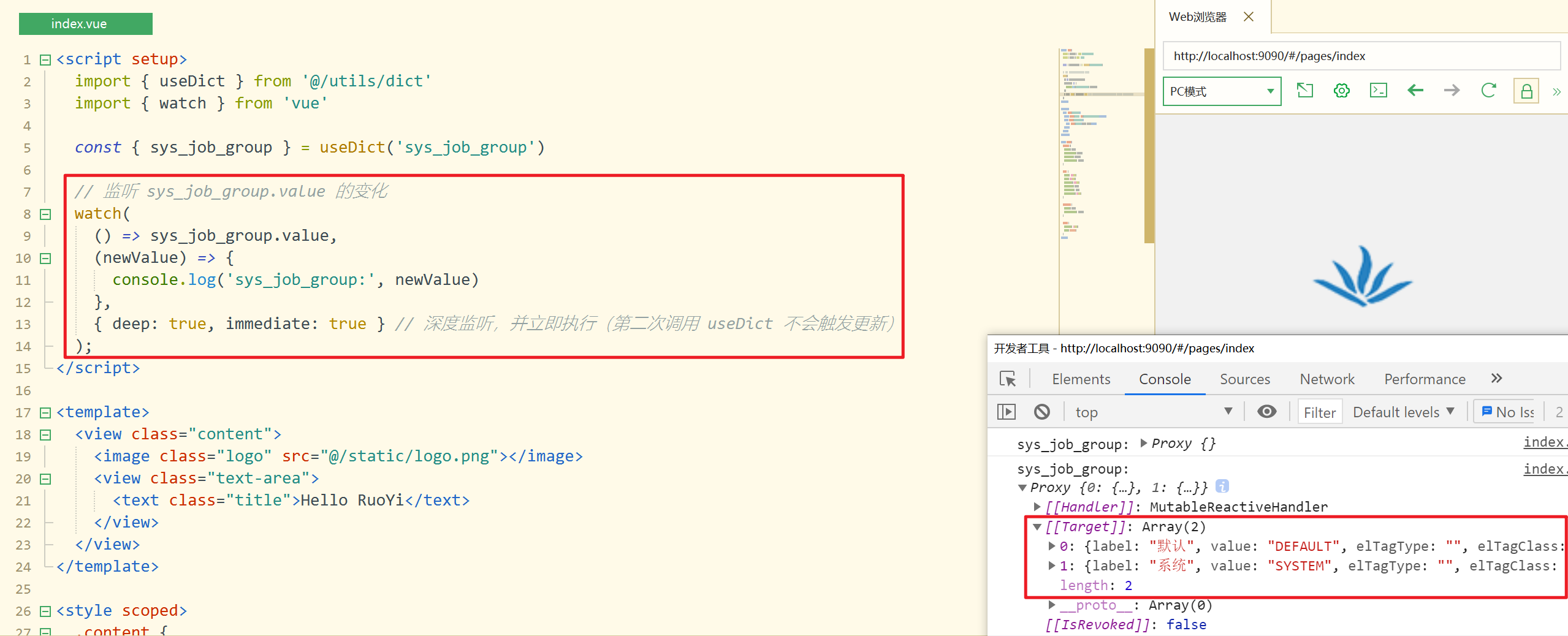This screenshot has width=1568, height=636.
Task: Collapse text-area view fold on line 20
Action: pyautogui.click(x=45, y=479)
